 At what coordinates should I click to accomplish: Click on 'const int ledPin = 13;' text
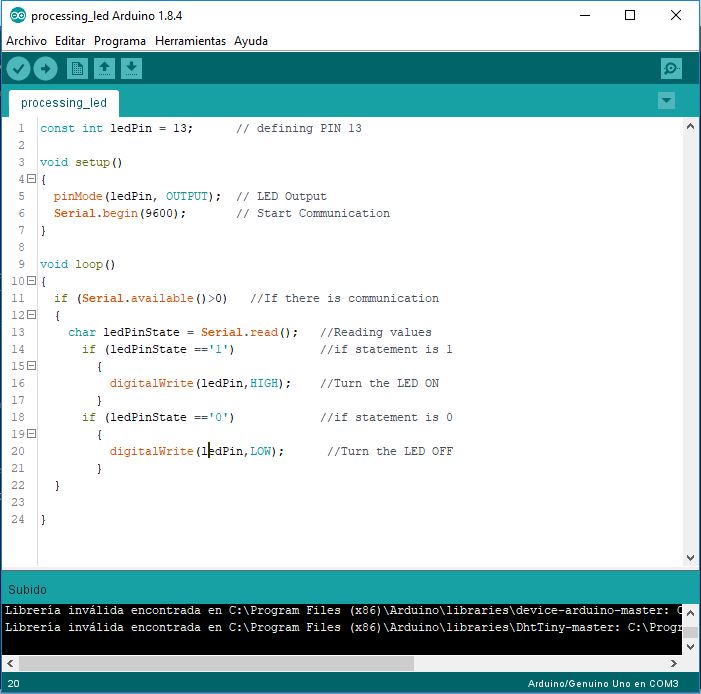(117, 128)
